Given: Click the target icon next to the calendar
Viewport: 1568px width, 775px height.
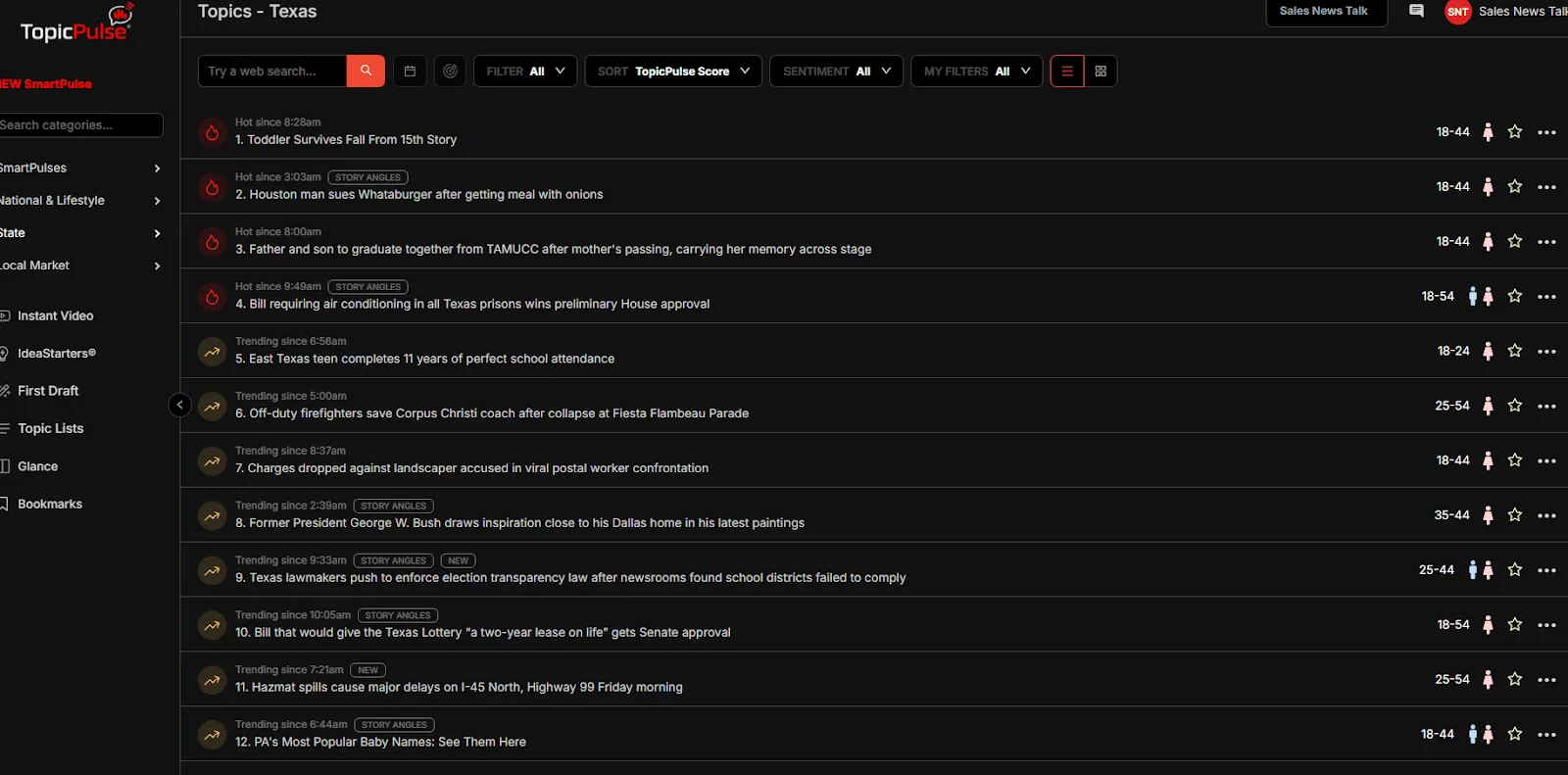Looking at the screenshot, I should click(450, 71).
